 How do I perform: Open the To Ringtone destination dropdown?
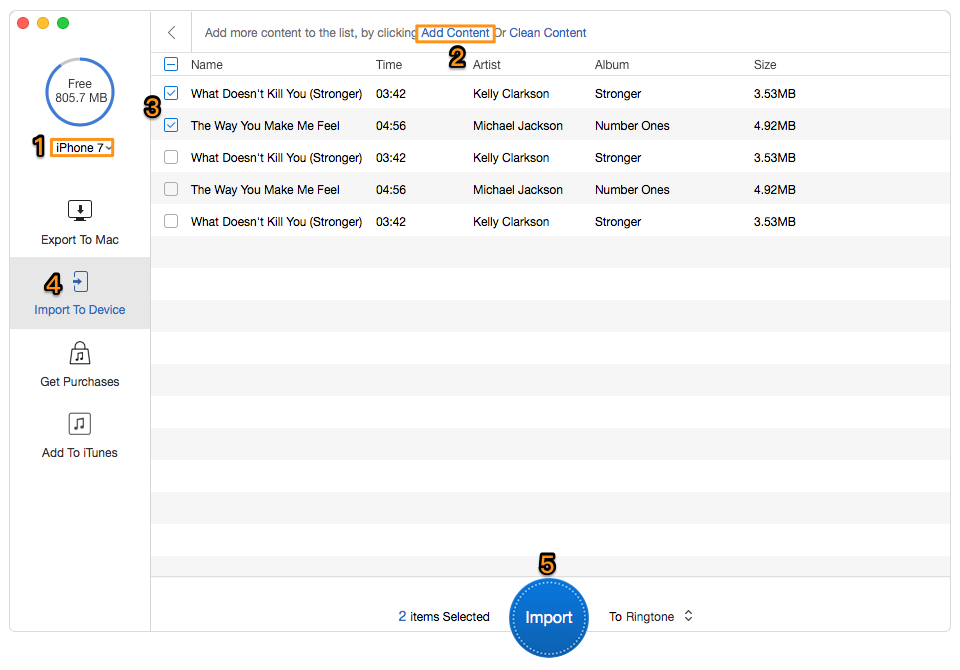click(x=651, y=616)
